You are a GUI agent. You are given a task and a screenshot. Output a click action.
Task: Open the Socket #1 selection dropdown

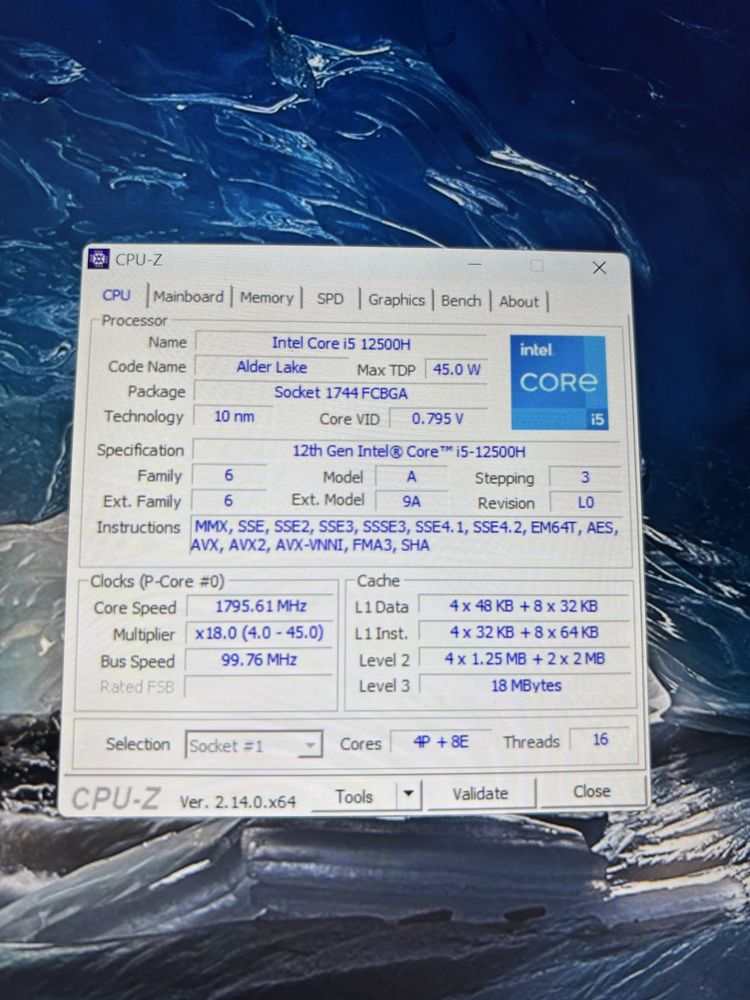pyautogui.click(x=254, y=745)
